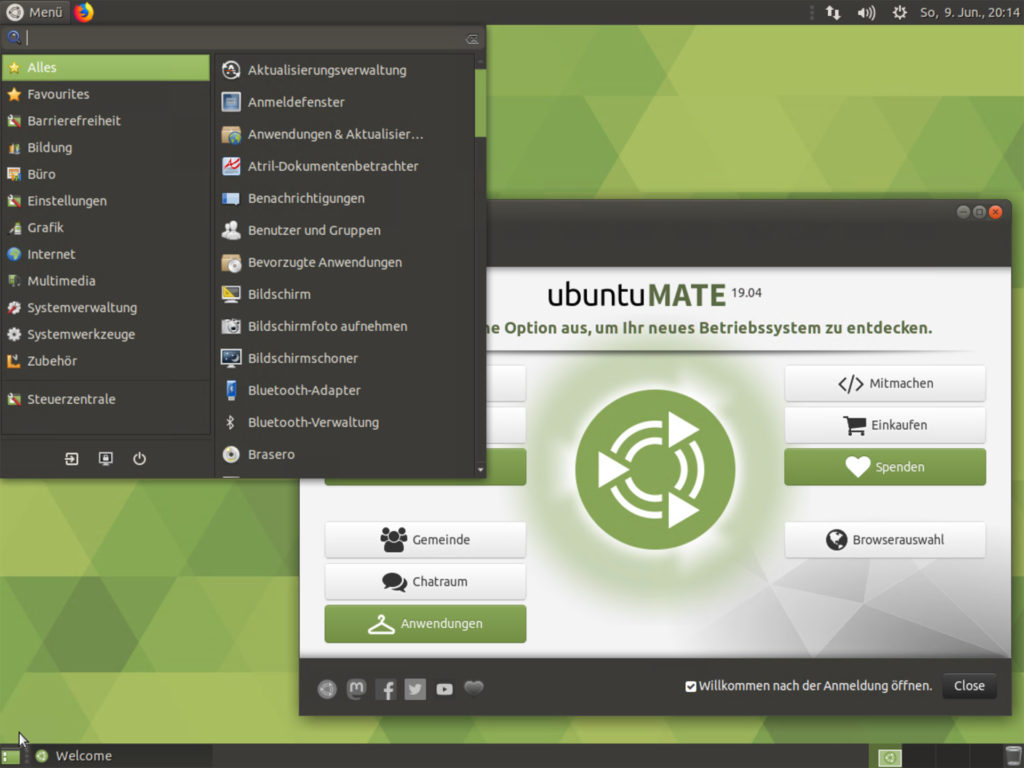Click the Browserauswahl button
The image size is (1024, 768).
[884, 539]
